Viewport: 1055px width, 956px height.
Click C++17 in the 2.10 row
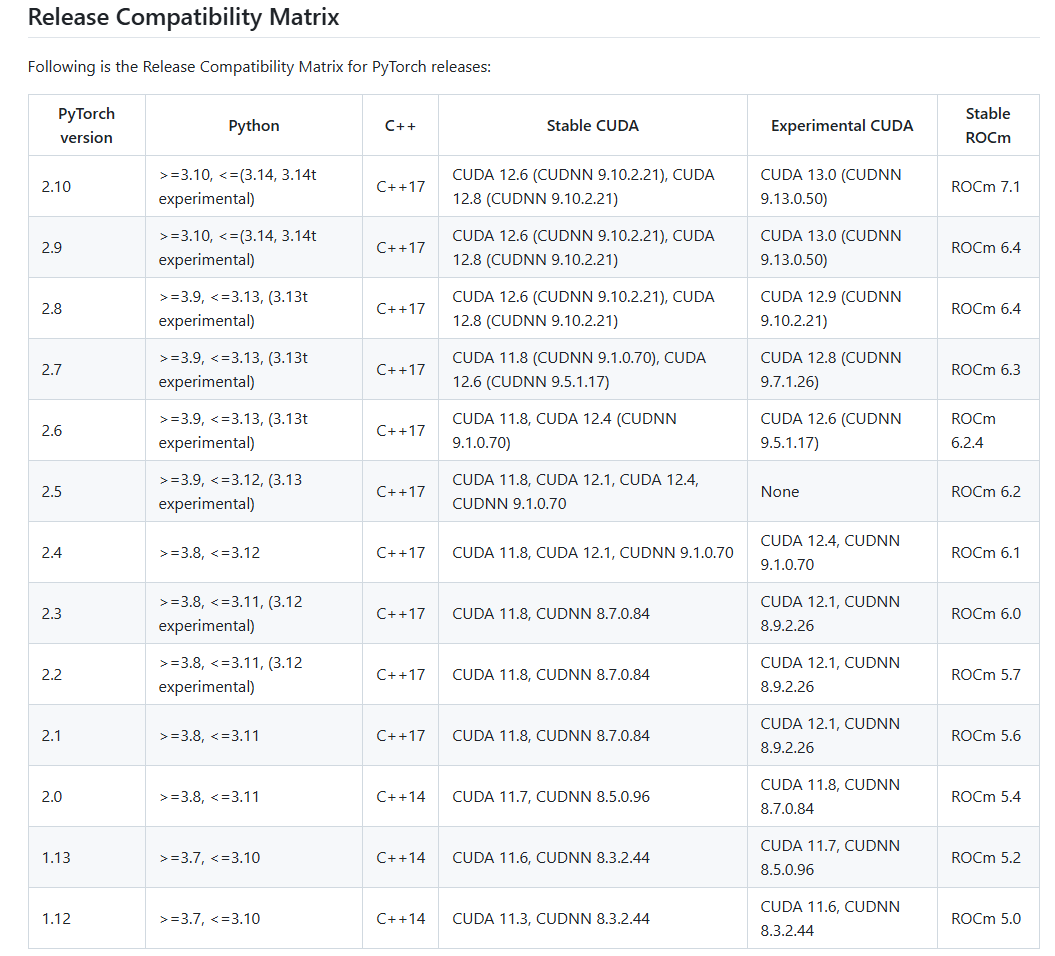pos(400,186)
